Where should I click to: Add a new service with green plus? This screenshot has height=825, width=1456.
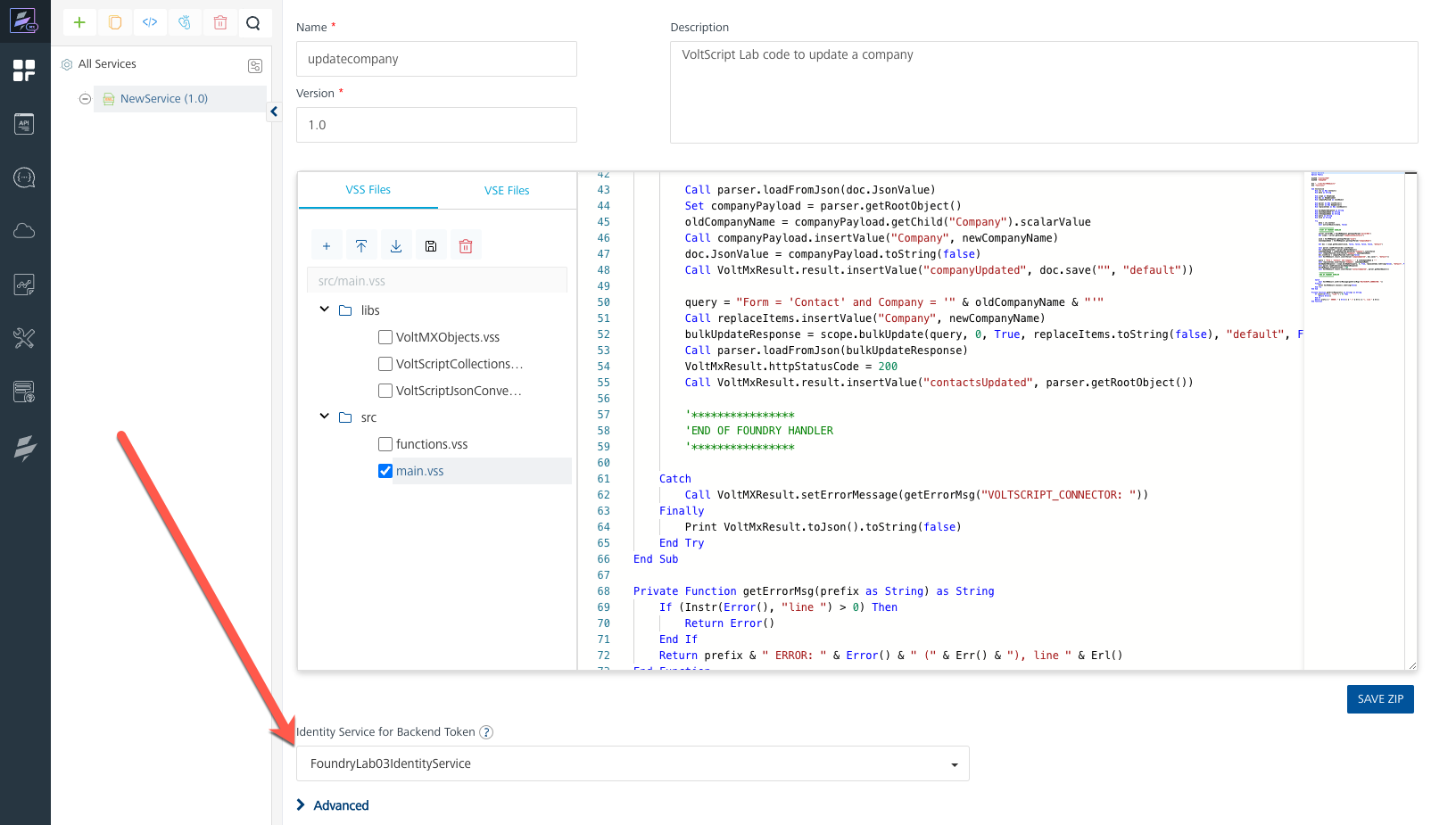[x=79, y=22]
